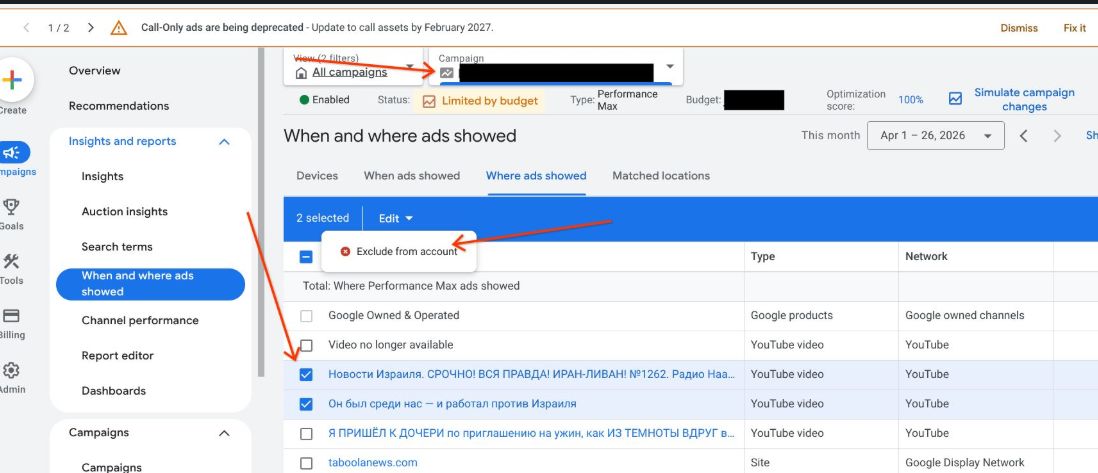1098x473 pixels.
Task: Uncheck the Он был среди нас row checkbox
Action: 306,404
